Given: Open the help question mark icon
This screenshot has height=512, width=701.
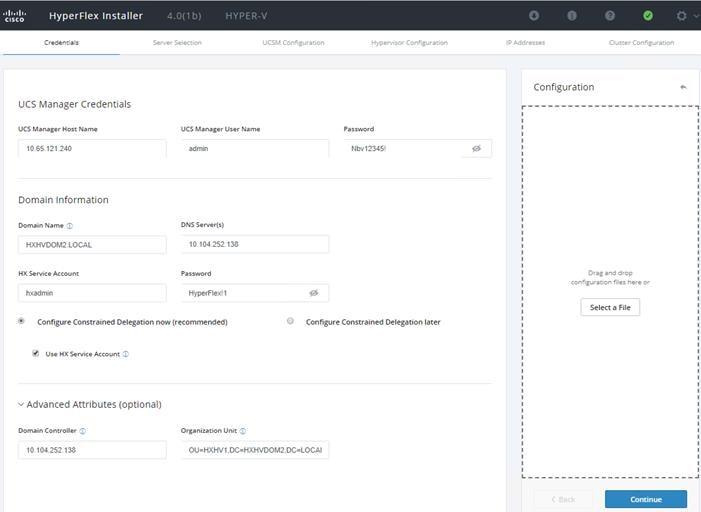Looking at the screenshot, I should point(610,16).
